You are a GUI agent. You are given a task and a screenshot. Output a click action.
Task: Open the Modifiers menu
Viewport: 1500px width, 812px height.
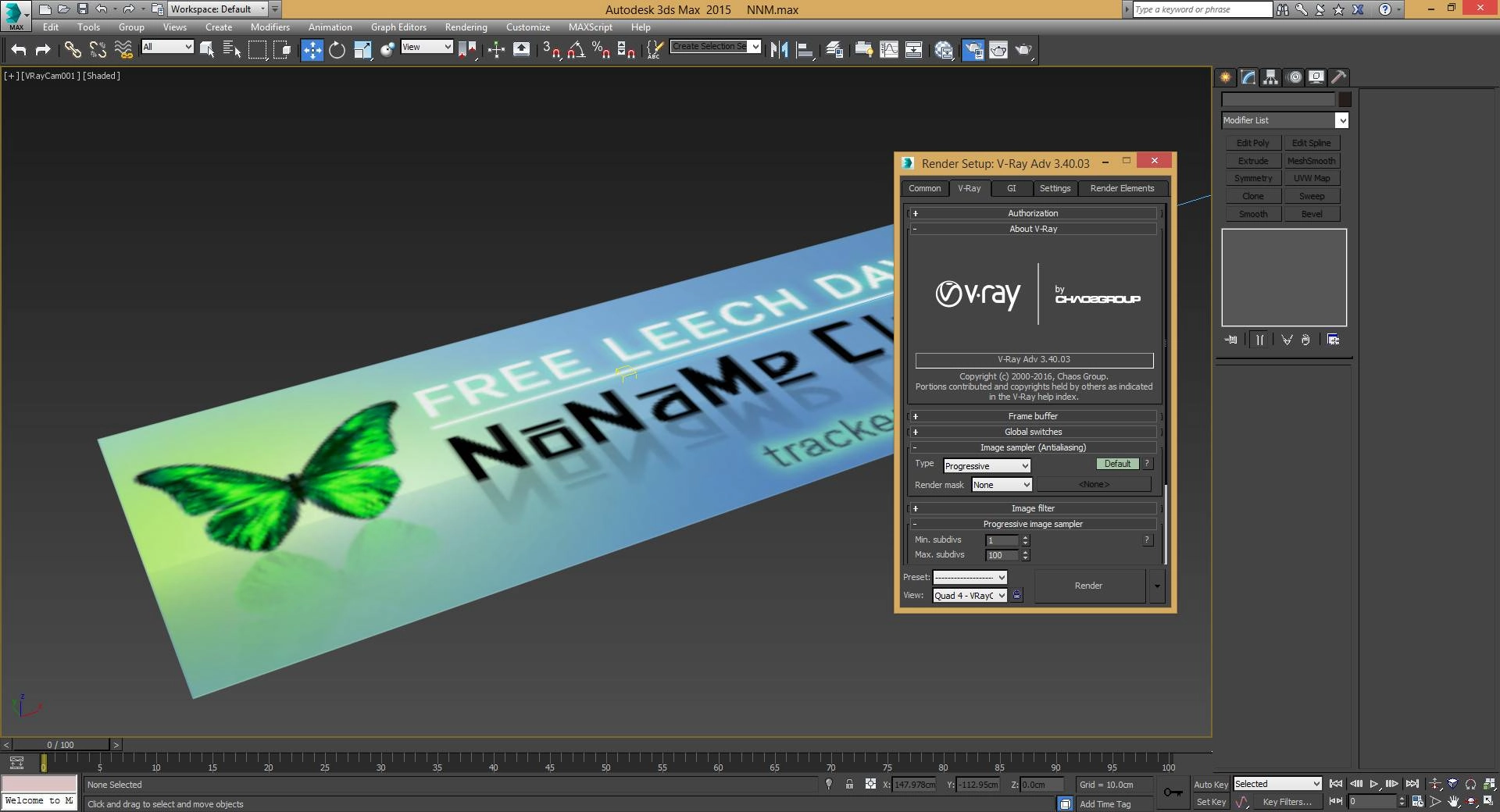click(x=270, y=27)
